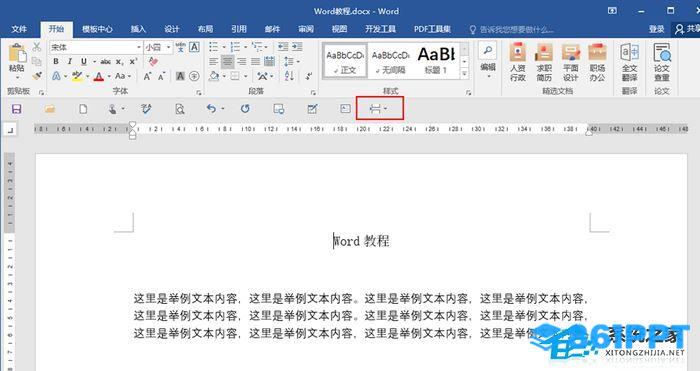This screenshot has width=700, height=371.
Task: Increase font size with the grow-font A
Action: tap(147, 76)
